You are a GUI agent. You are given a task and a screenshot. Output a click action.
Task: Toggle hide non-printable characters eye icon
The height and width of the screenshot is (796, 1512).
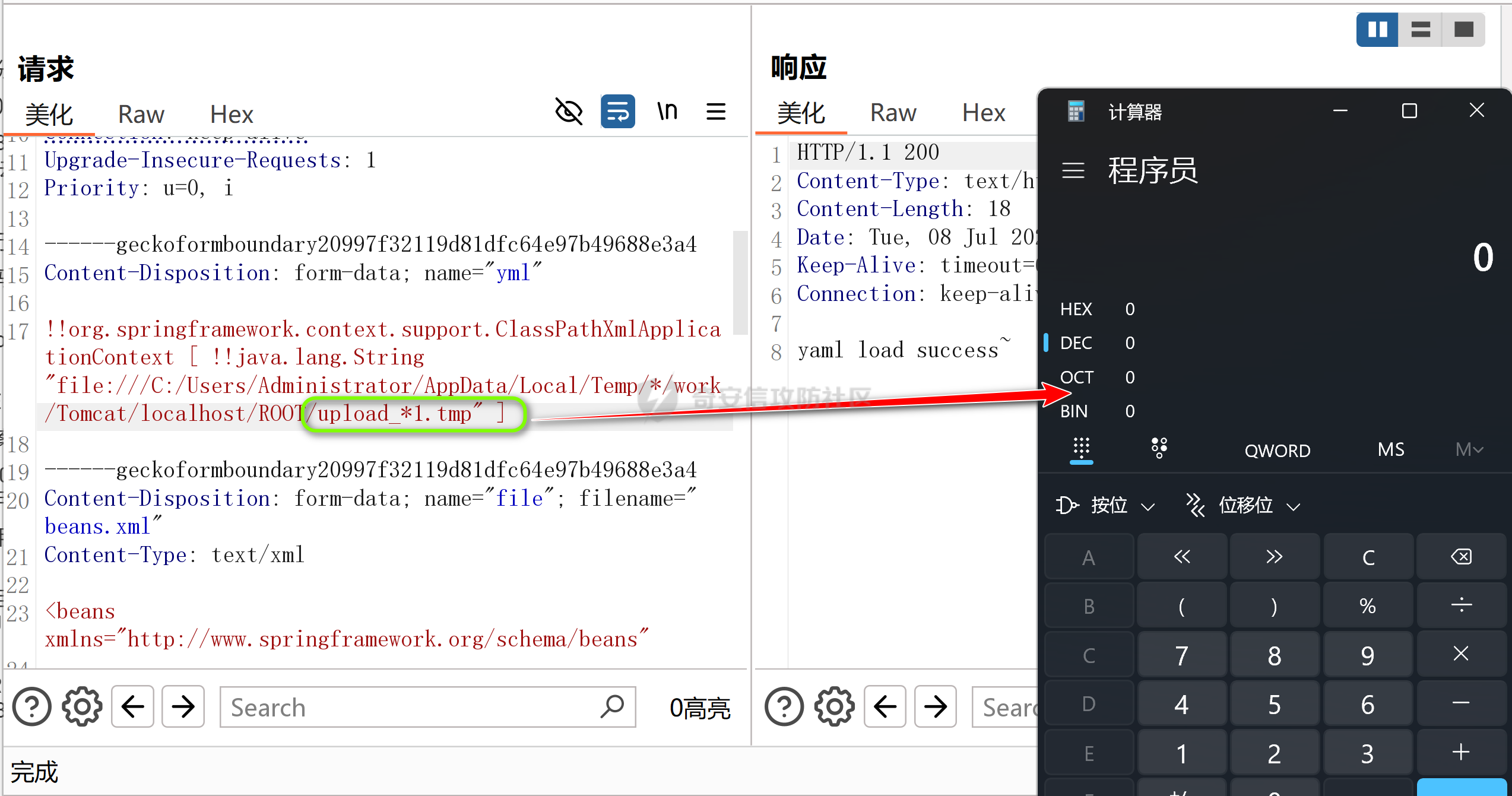pyautogui.click(x=568, y=111)
